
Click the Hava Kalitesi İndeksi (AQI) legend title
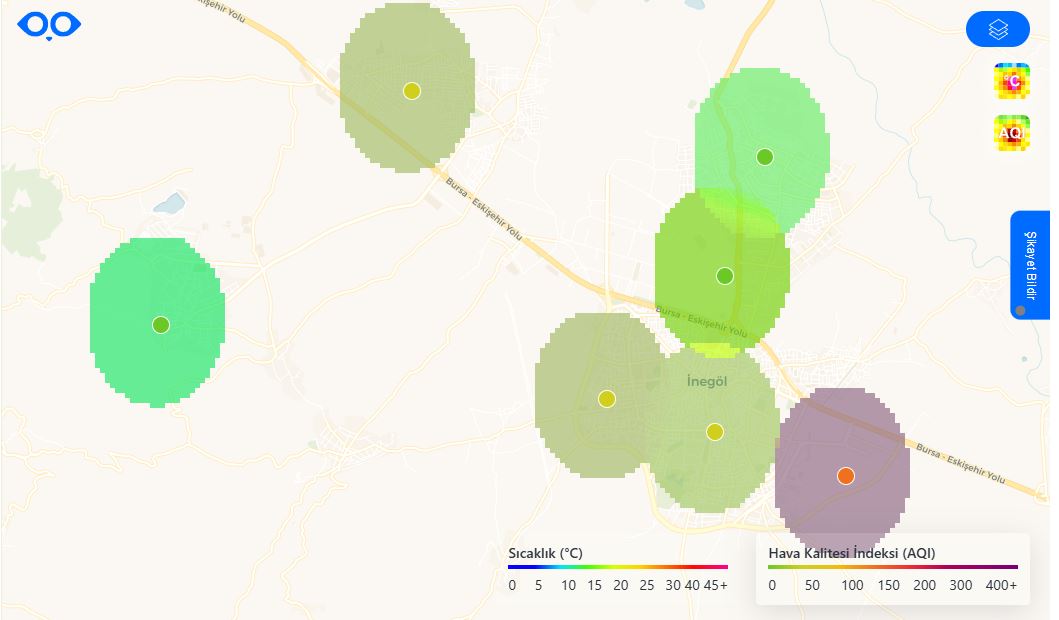coord(851,552)
